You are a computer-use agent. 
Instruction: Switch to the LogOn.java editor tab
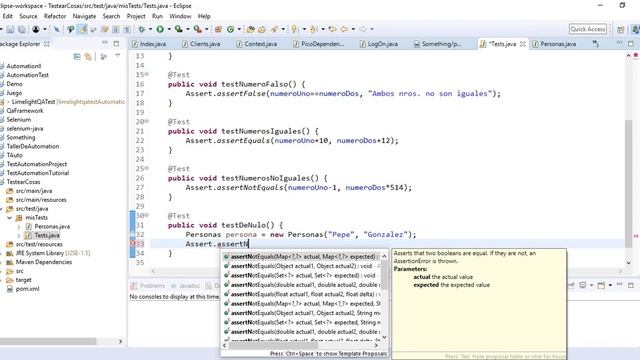point(379,44)
